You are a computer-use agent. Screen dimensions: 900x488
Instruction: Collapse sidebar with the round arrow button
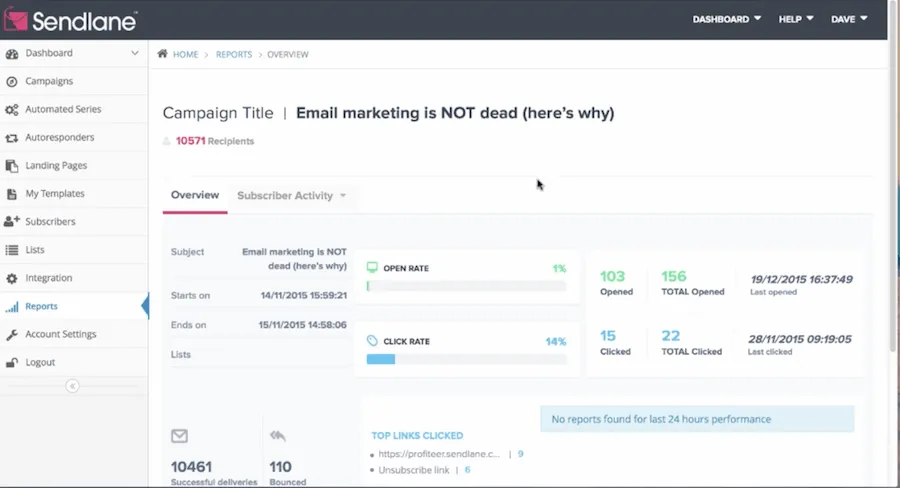(72, 386)
